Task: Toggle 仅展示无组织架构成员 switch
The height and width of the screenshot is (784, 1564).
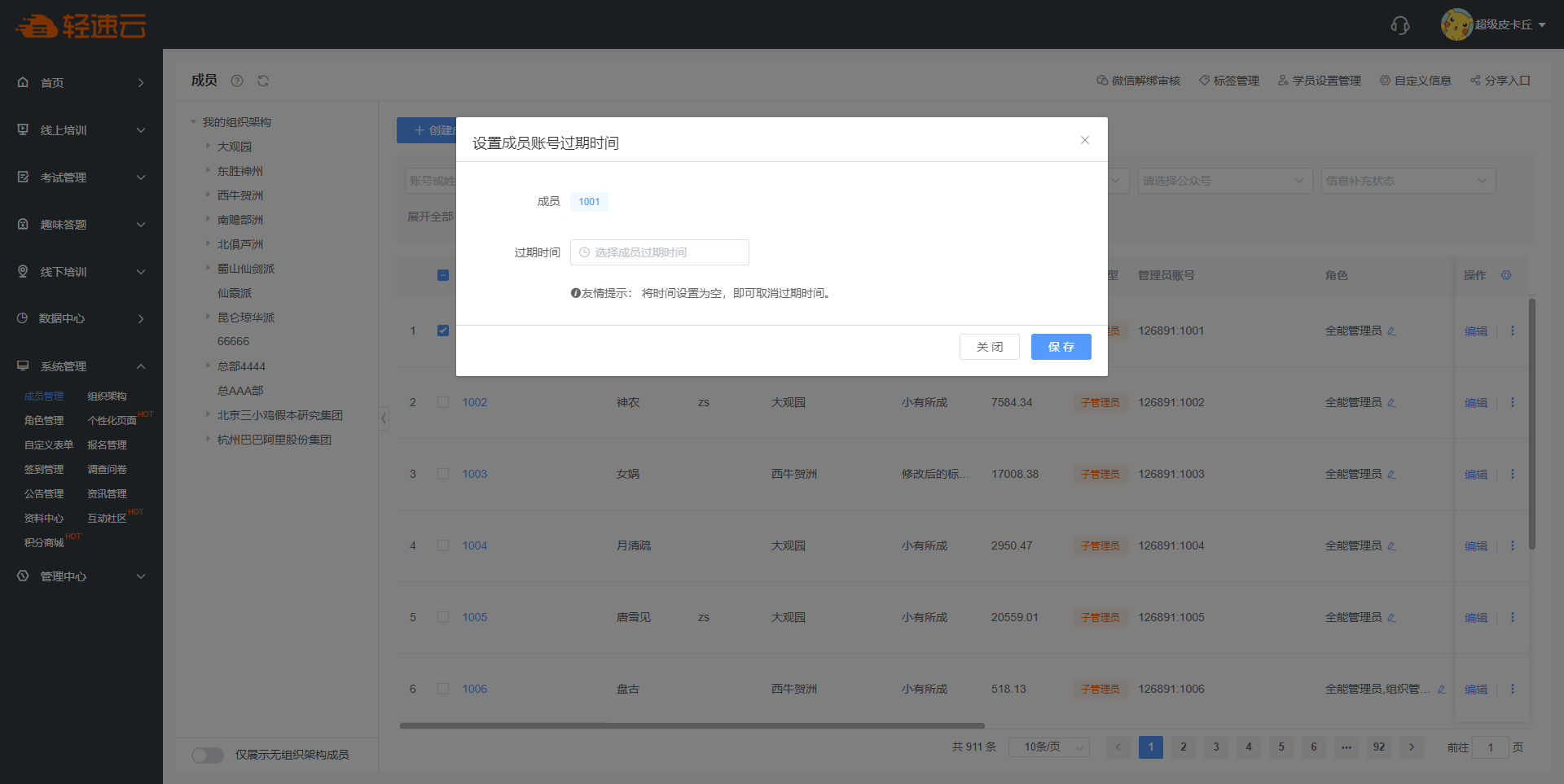Action: [208, 755]
